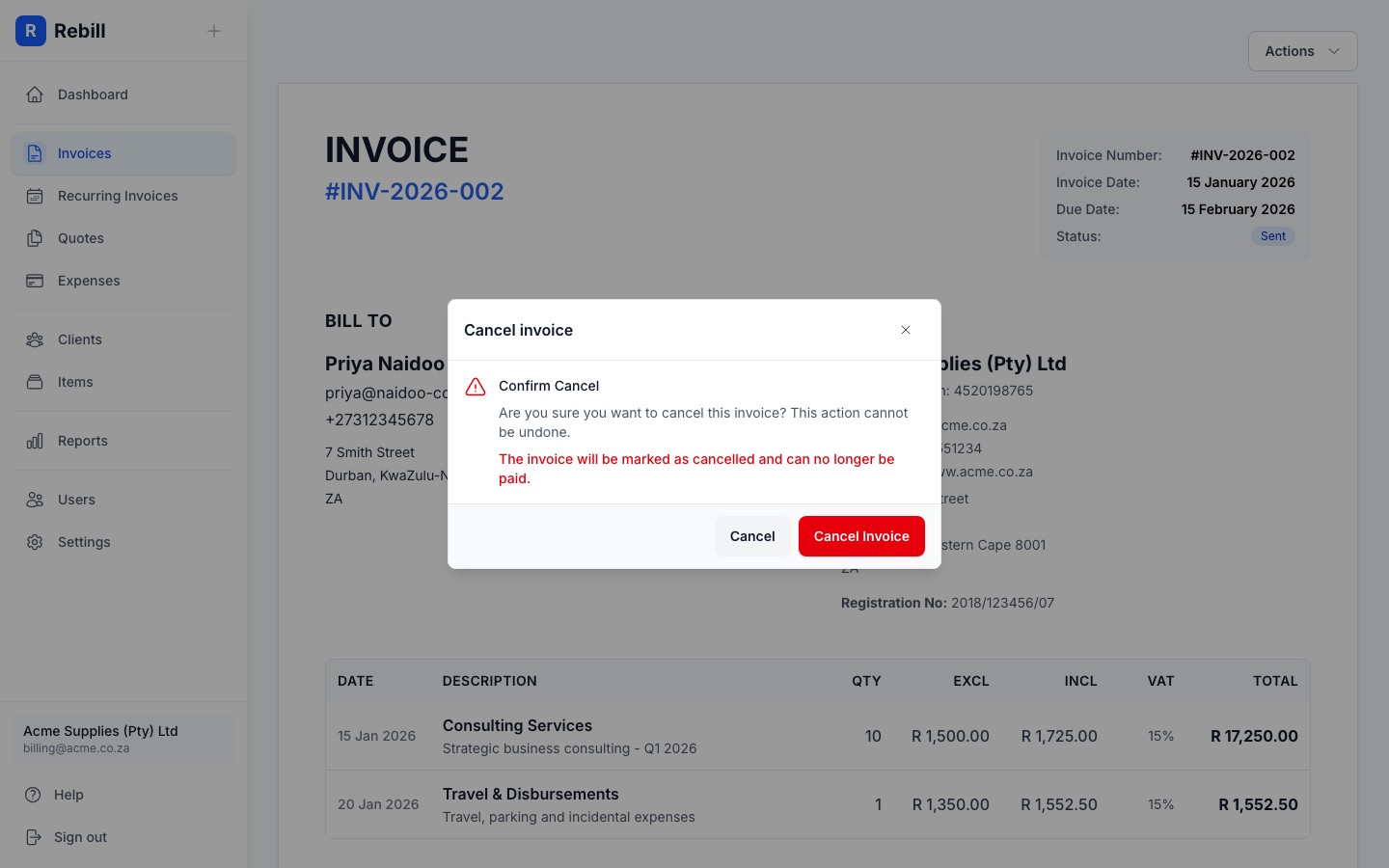Click the Help question mark icon

coord(35,795)
